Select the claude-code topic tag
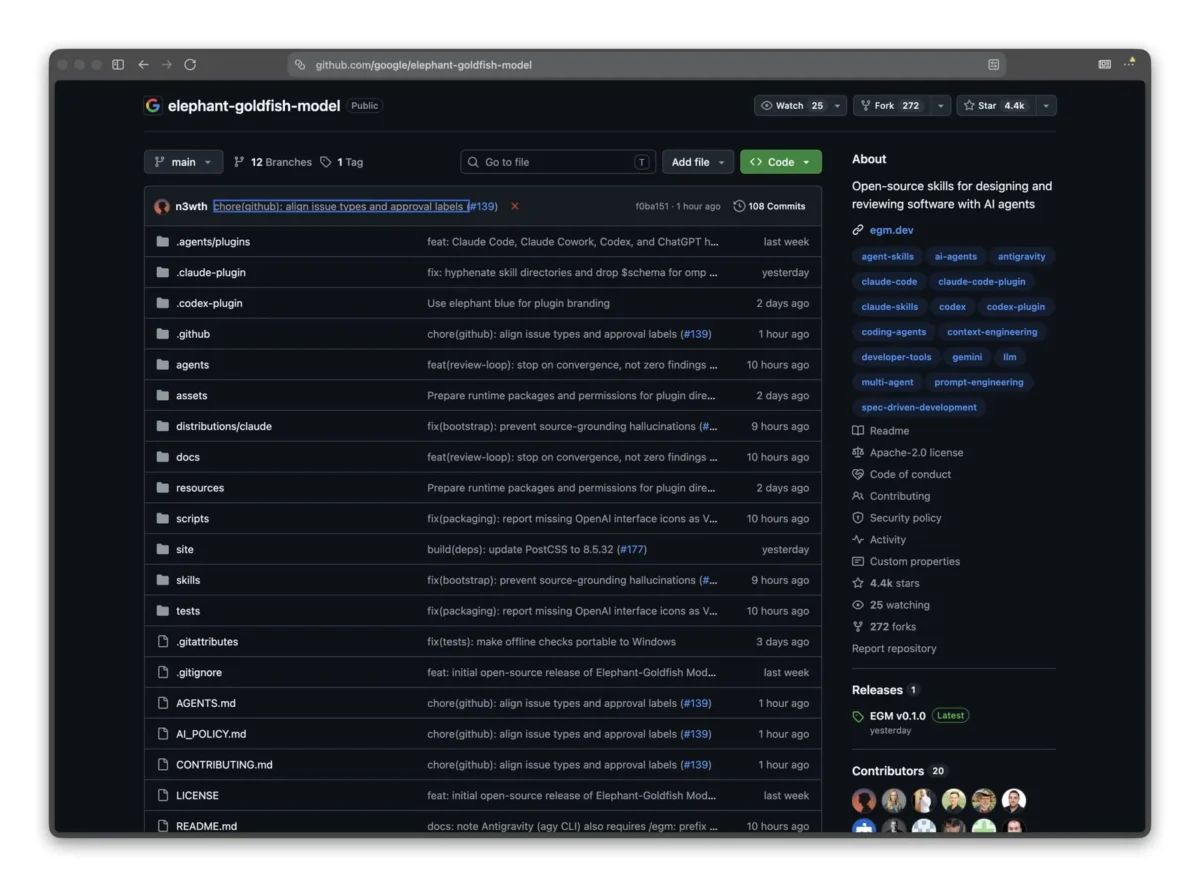 point(889,282)
